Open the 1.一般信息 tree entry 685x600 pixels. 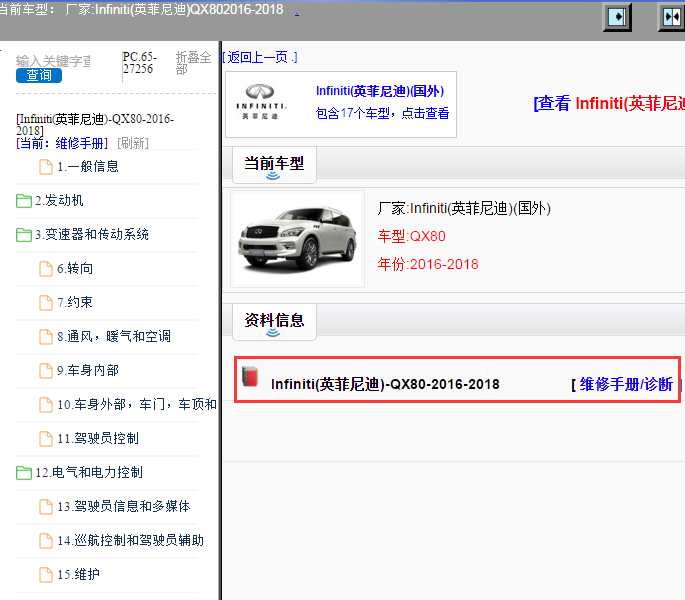coord(88,166)
